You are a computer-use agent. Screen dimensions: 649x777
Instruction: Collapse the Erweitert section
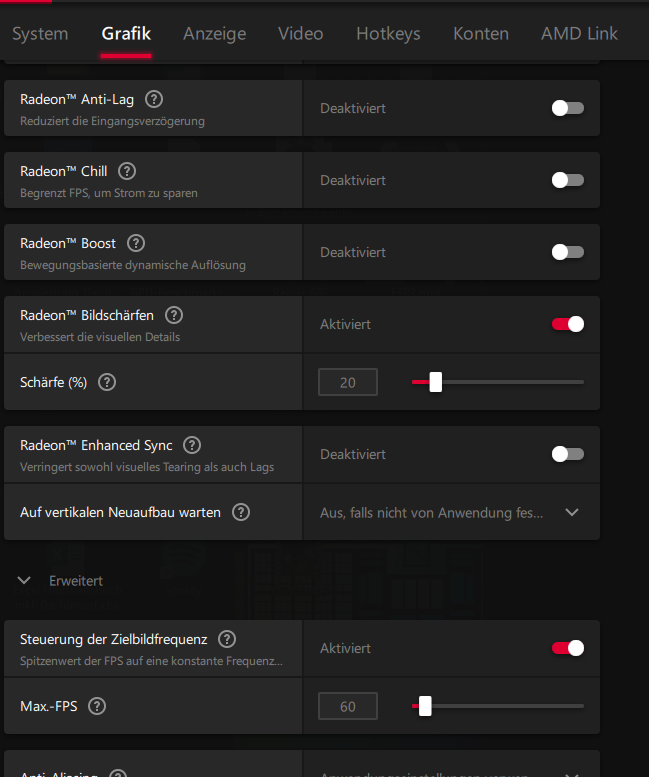coord(24,580)
